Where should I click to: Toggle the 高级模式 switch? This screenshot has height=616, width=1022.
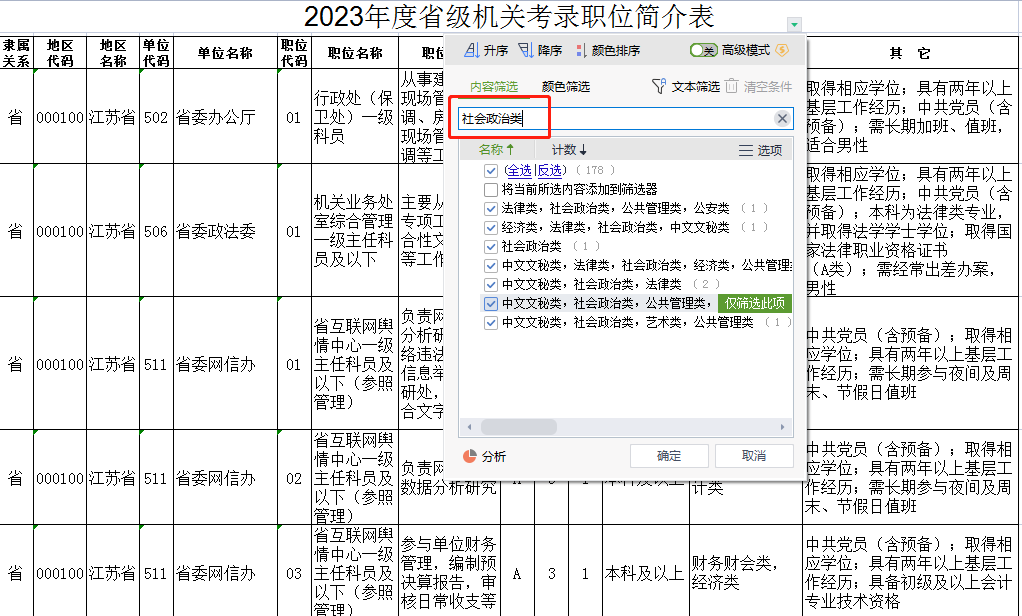[x=704, y=50]
